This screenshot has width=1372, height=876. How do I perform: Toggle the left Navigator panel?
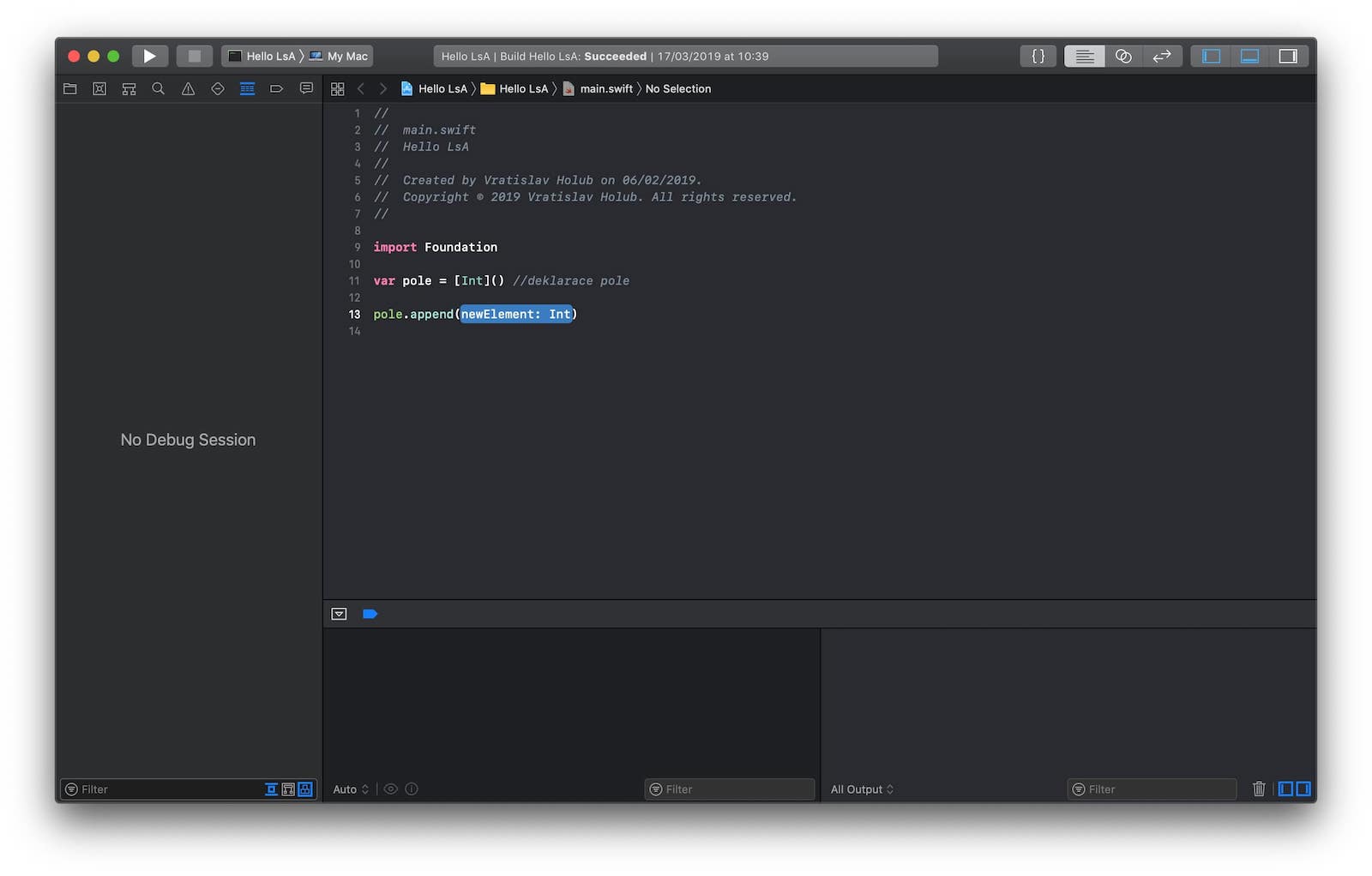pos(1211,57)
